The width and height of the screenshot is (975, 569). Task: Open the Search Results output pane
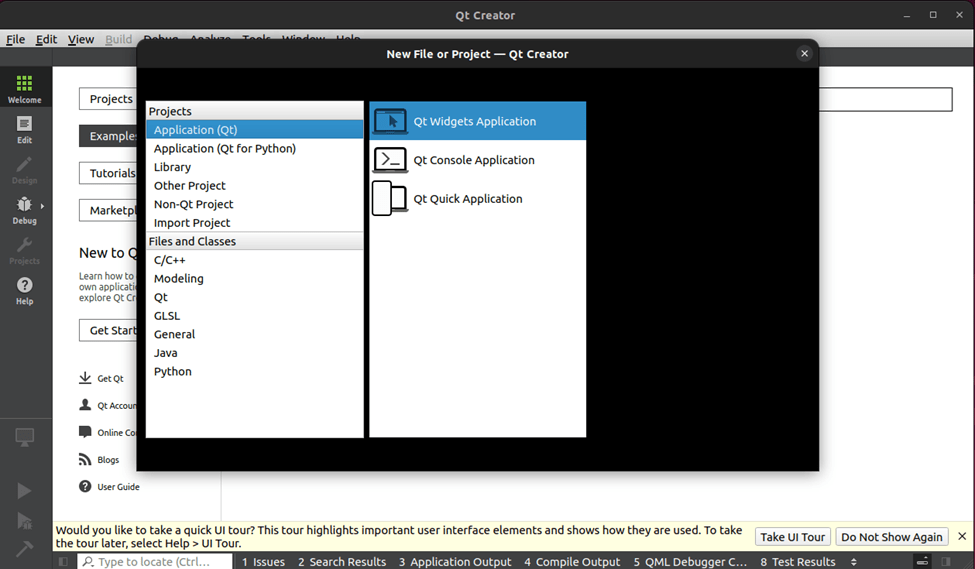coord(342,562)
